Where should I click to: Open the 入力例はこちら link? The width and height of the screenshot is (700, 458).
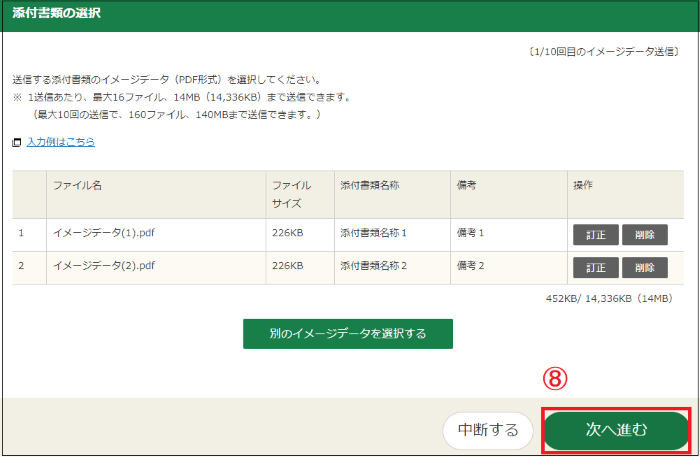[60, 142]
